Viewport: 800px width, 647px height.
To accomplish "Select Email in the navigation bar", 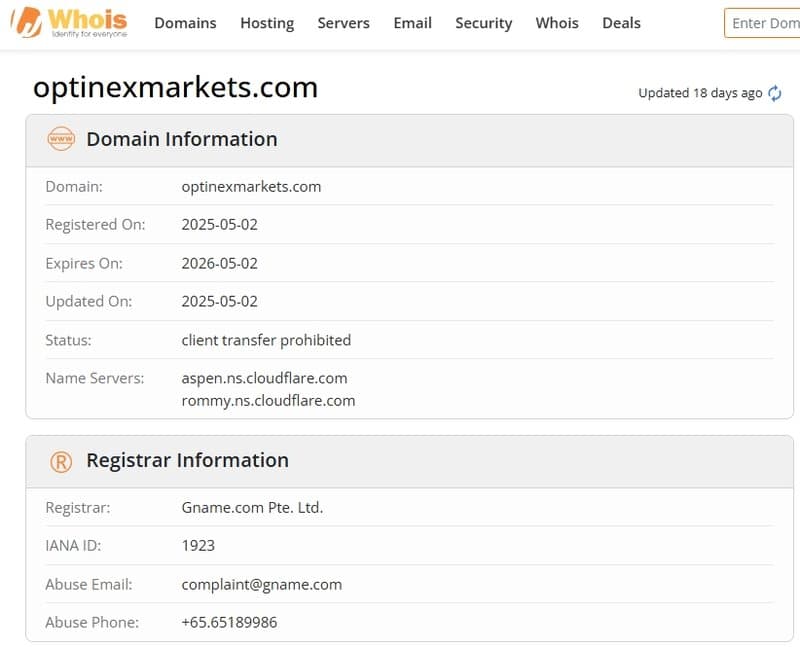I will click(412, 23).
